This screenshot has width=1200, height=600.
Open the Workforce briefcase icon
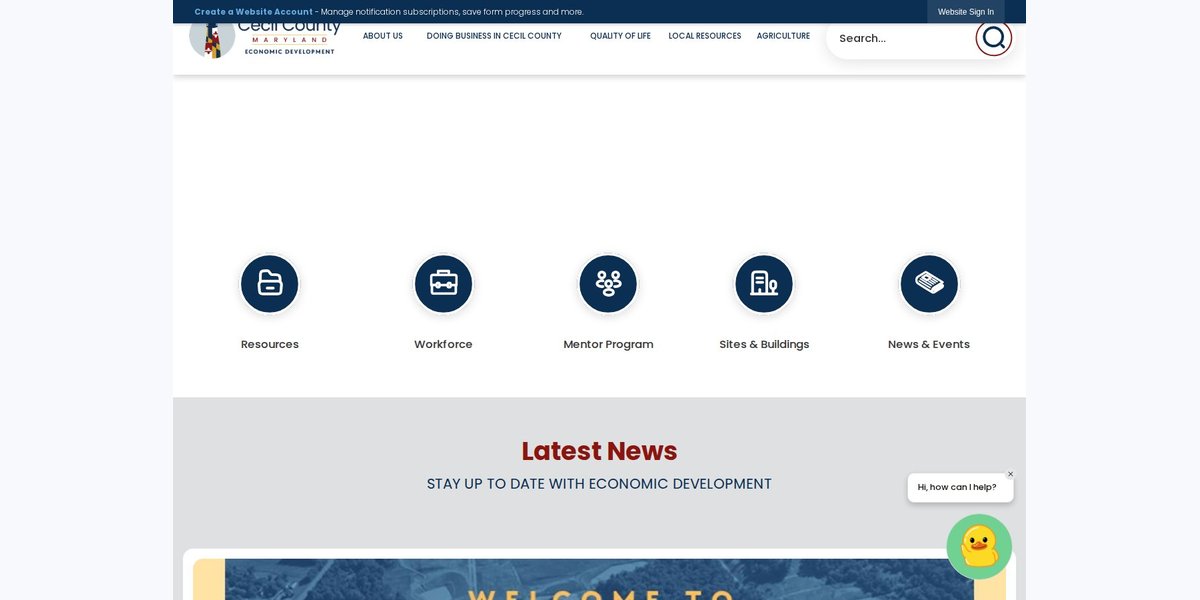coord(443,284)
